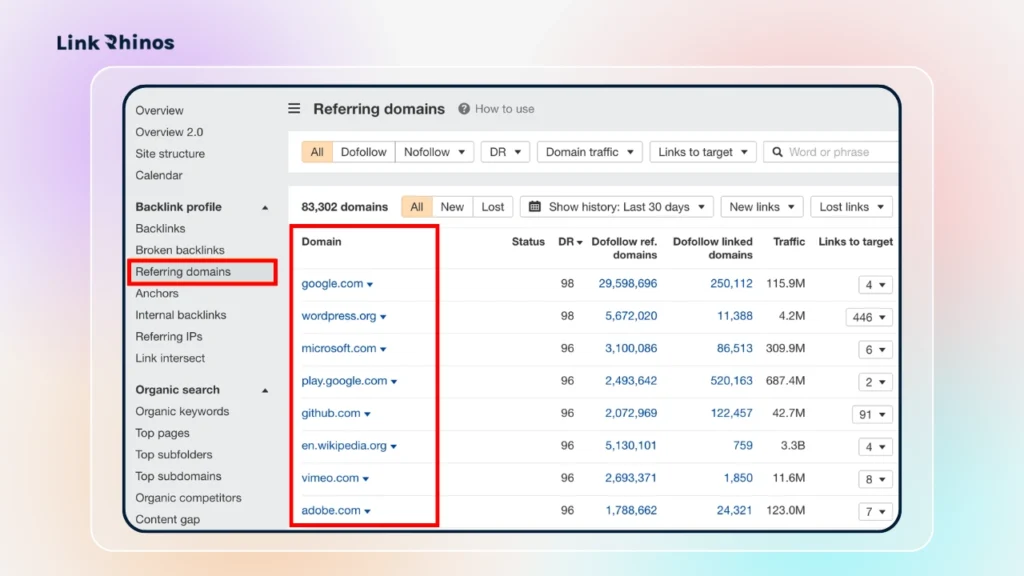Open Organic keywords in the sidebar
Viewport: 1024px width, 576px height.
[182, 411]
